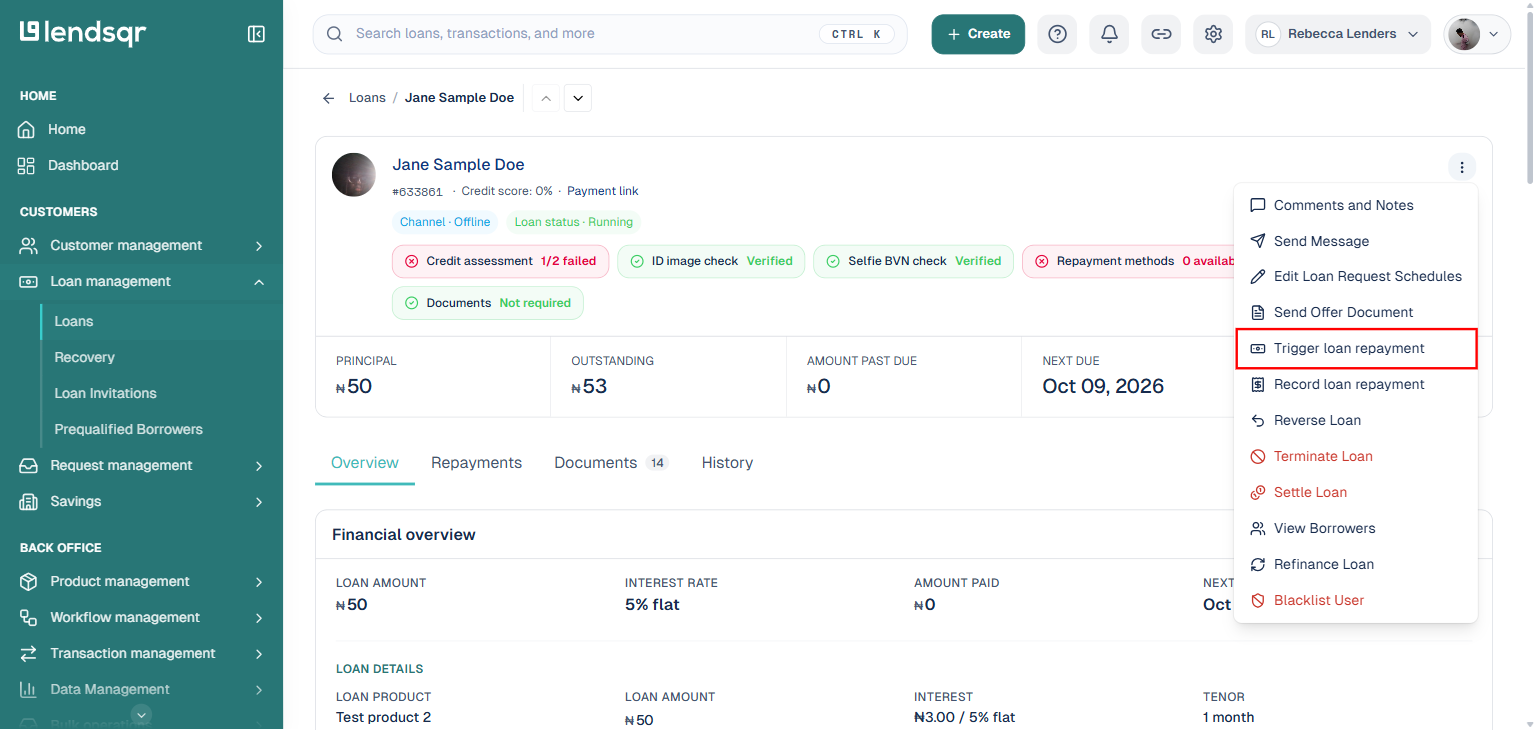Go to previous loan with up chevron
1535x730 pixels.
[545, 98]
